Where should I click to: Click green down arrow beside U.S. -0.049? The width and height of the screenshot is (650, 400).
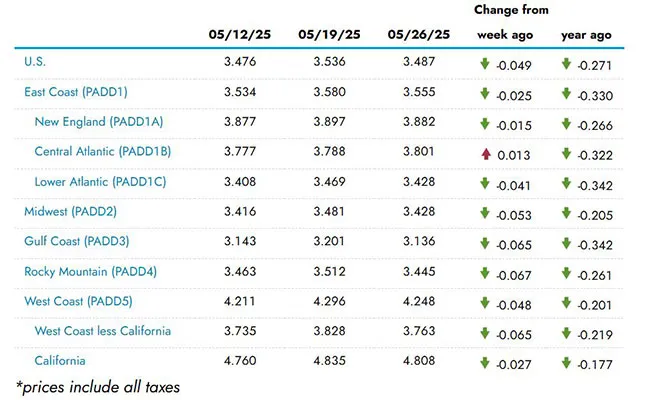pos(485,64)
